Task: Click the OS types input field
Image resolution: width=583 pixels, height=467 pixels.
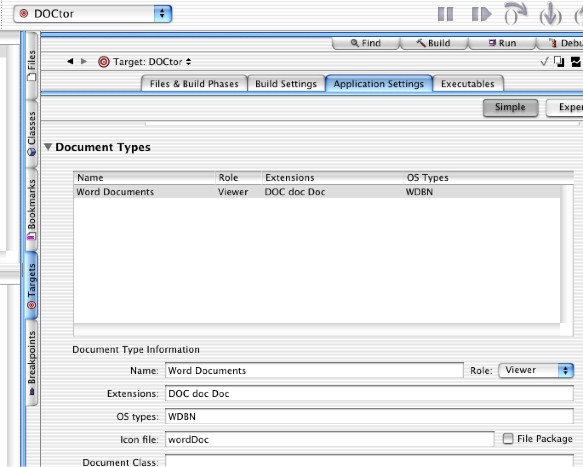Action: pyautogui.click(x=369, y=416)
